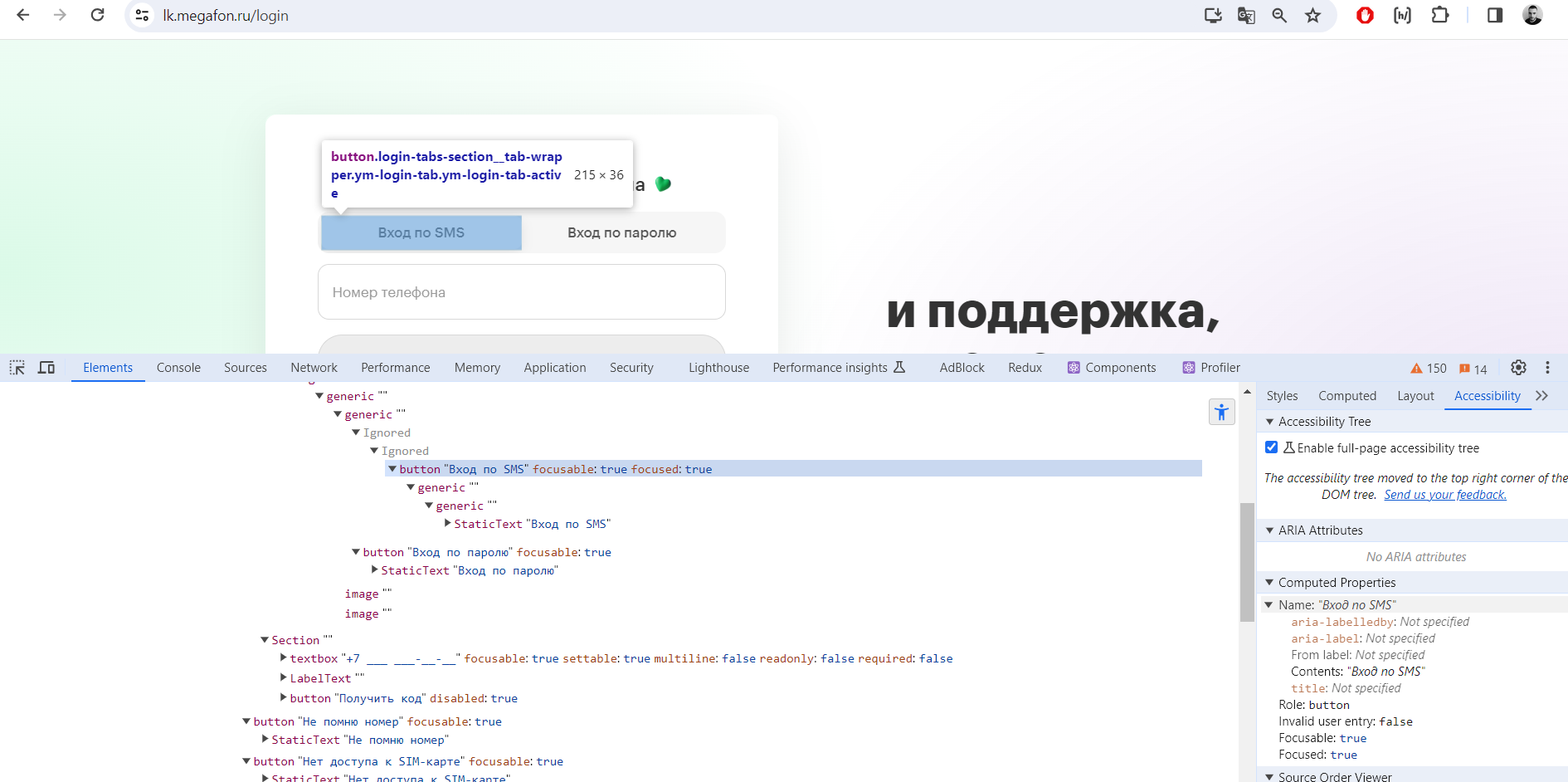Click the "Вход по SMS" login tab
Screen dimensions: 1568x782
pos(421,232)
